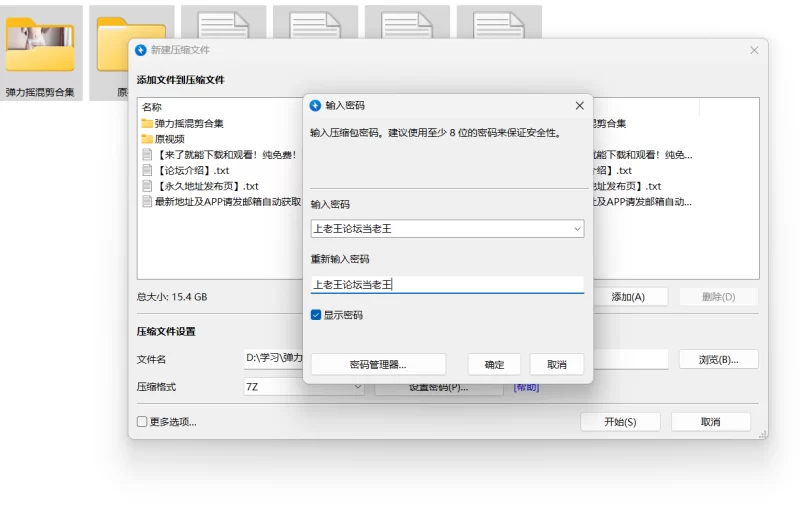Image resolution: width=800 pixels, height=505 pixels.
Task: Open the 压缩格式 7Z dropdown
Action: pos(304,387)
